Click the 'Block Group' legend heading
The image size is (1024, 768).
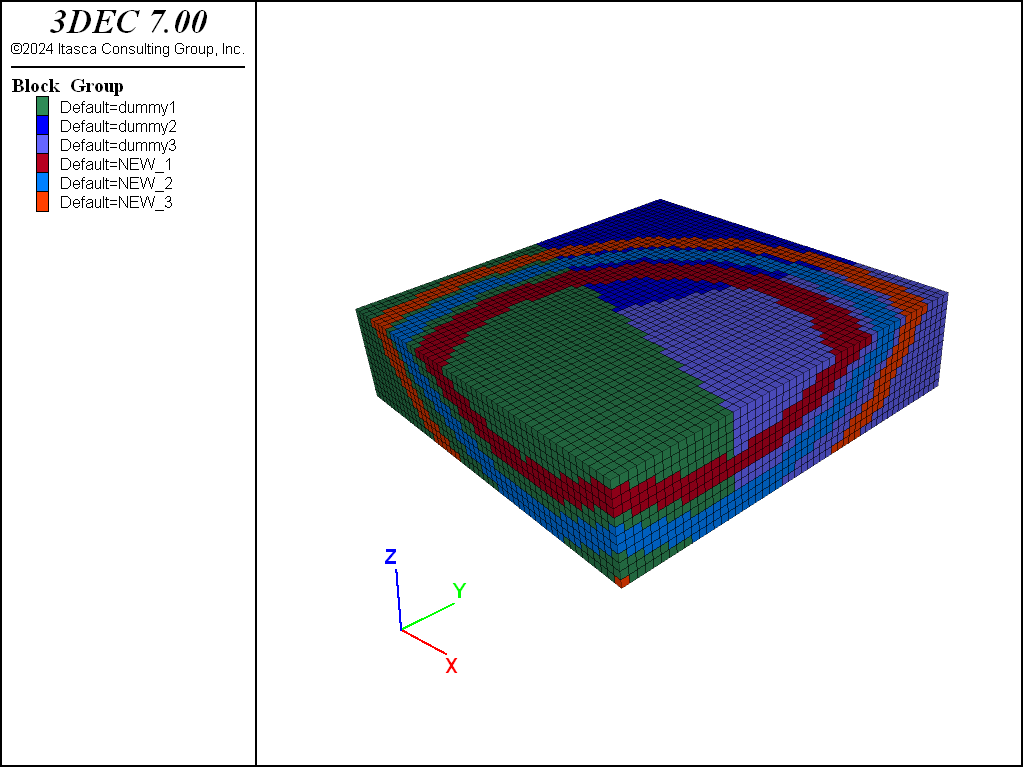pyautogui.click(x=68, y=86)
